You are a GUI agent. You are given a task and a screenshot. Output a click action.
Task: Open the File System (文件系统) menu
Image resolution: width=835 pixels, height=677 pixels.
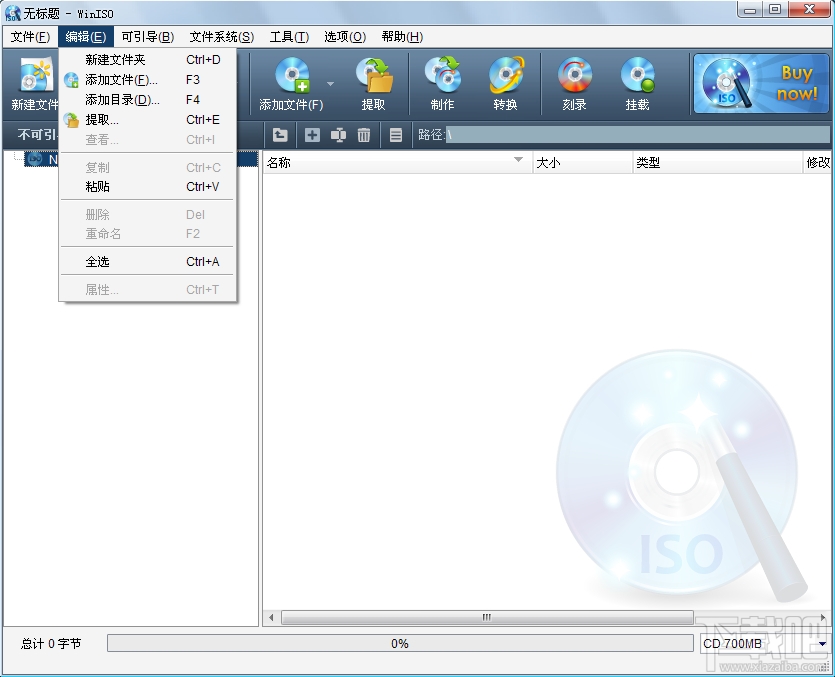222,37
